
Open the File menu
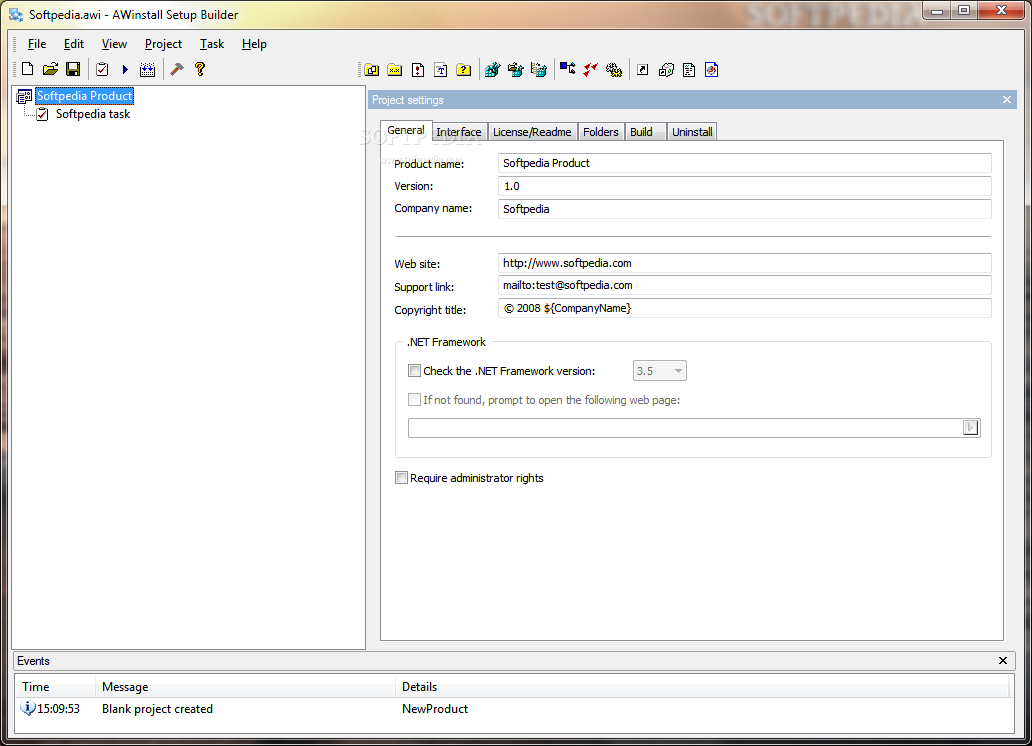(x=37, y=44)
